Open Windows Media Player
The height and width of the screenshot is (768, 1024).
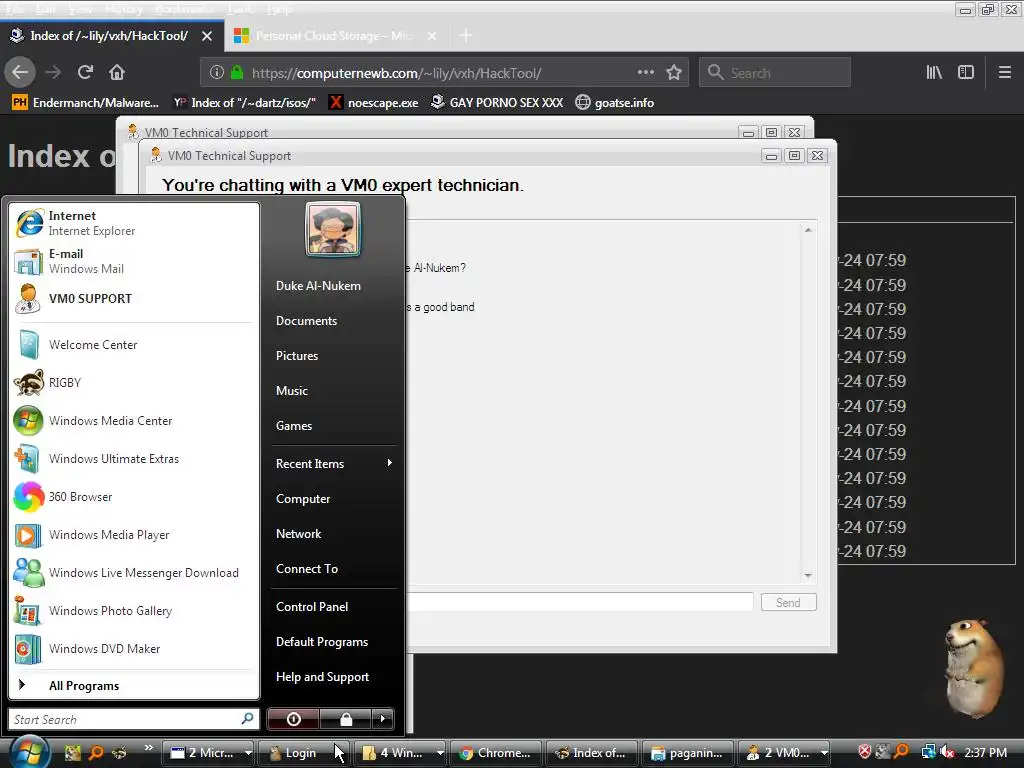click(133, 534)
